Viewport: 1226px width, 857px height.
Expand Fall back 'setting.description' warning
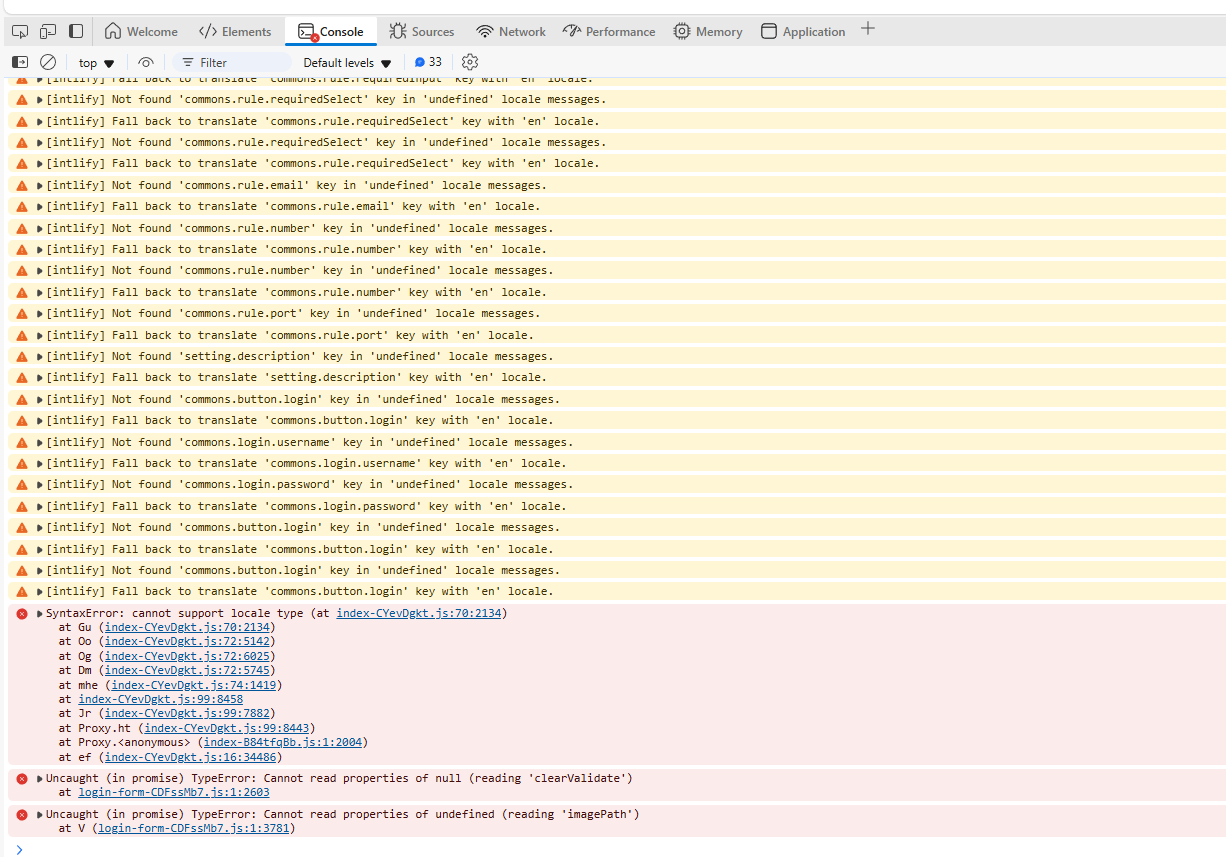(40, 377)
